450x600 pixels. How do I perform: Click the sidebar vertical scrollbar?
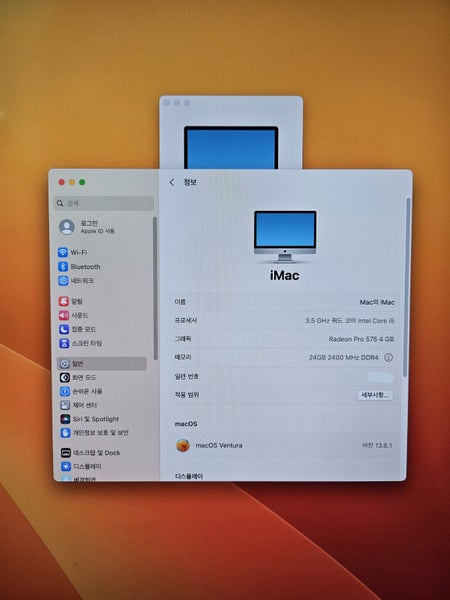click(x=155, y=288)
